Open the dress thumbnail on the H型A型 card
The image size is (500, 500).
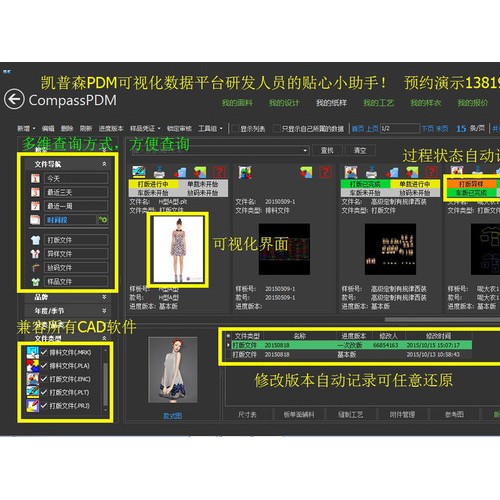click(x=178, y=250)
